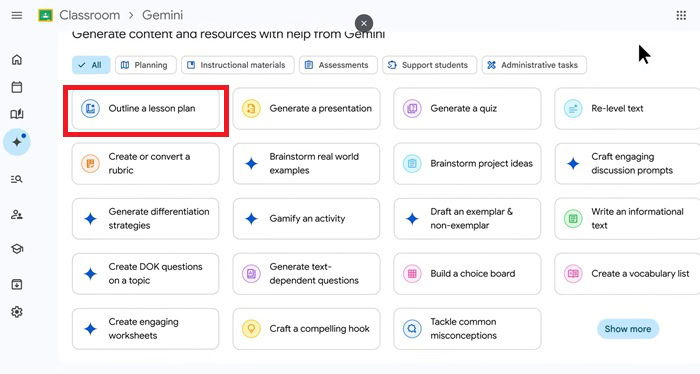This screenshot has width=700, height=374.
Task: Click the Classroom logo icon
Action: click(x=46, y=15)
